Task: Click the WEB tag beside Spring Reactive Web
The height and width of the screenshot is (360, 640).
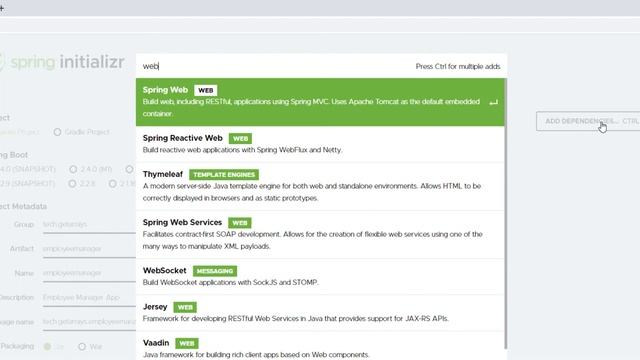Action: tap(240, 138)
